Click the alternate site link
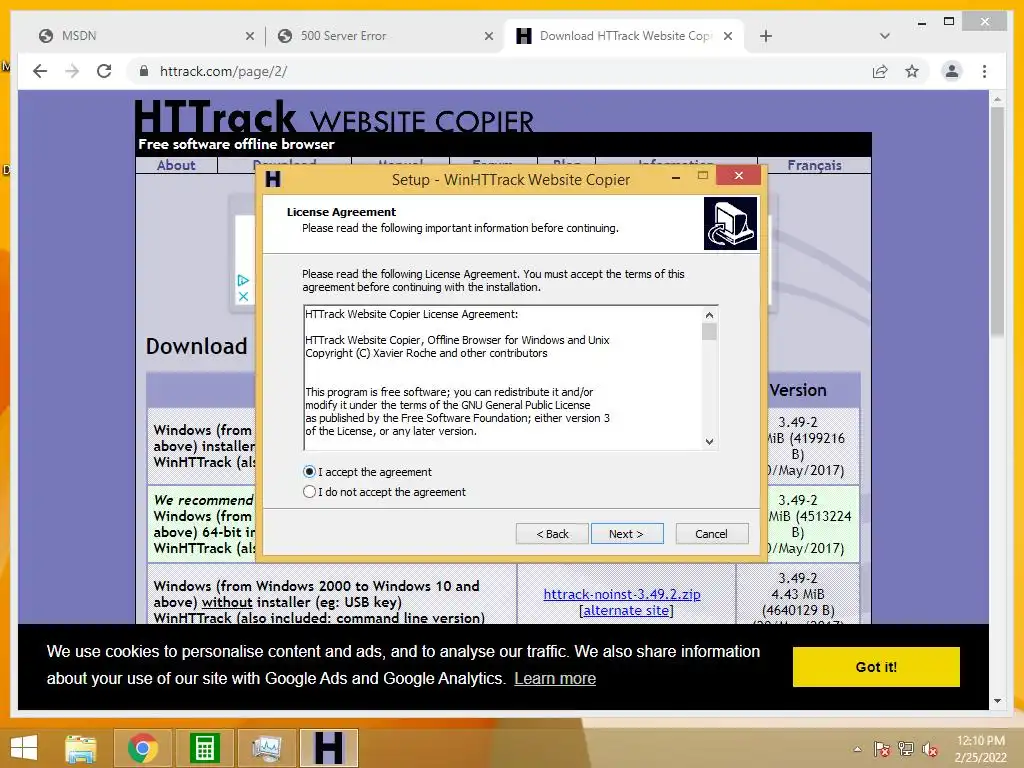The image size is (1024, 768). click(626, 611)
